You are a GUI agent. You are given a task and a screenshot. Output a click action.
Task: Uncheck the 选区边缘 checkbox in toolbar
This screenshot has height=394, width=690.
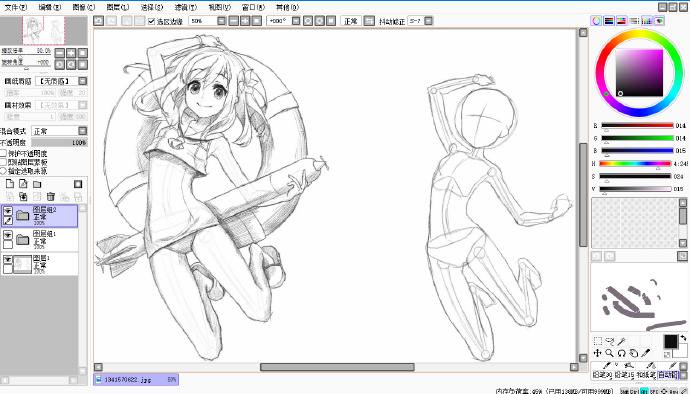[x=151, y=21]
